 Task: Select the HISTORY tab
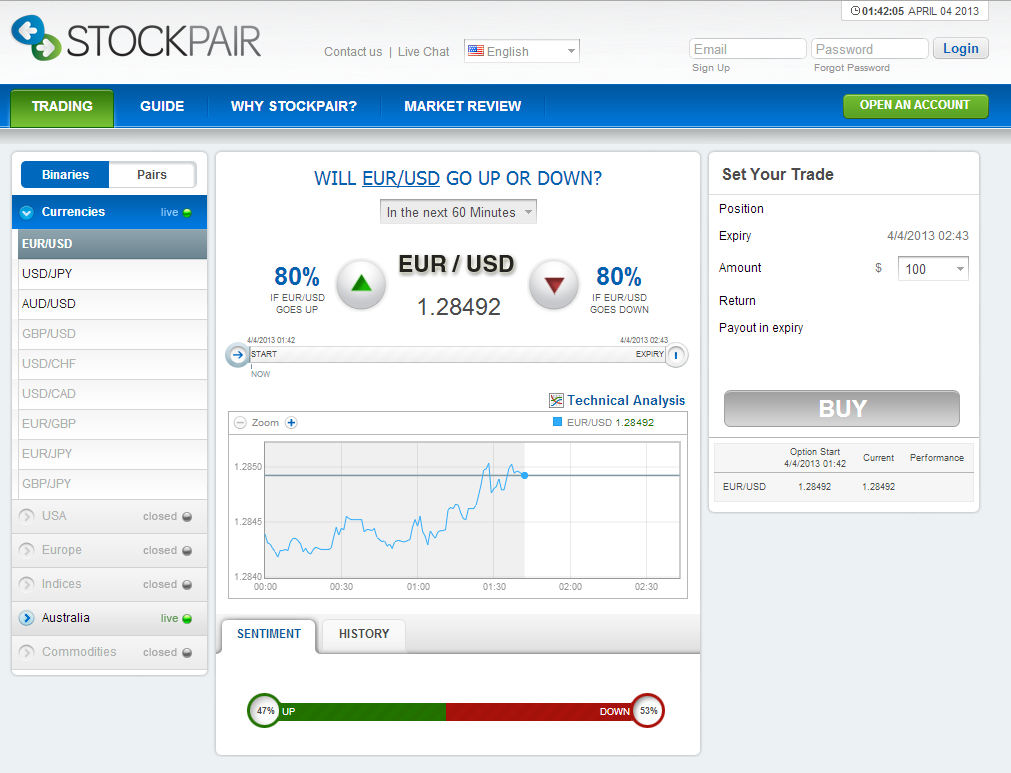tap(364, 634)
